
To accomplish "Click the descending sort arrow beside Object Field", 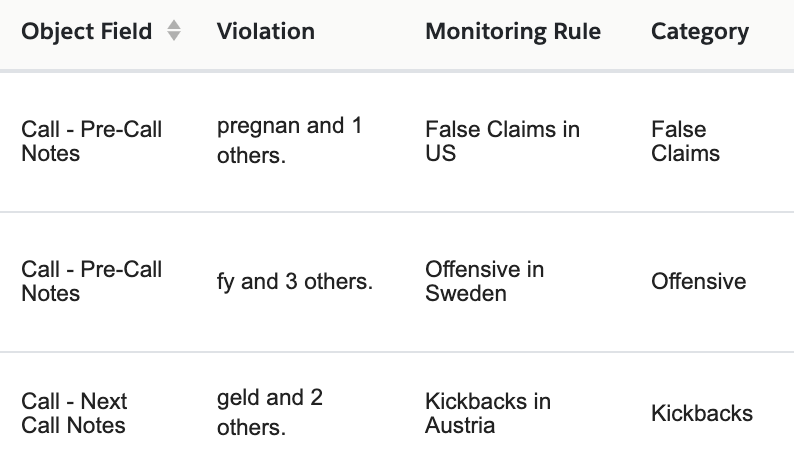I will [x=174, y=38].
